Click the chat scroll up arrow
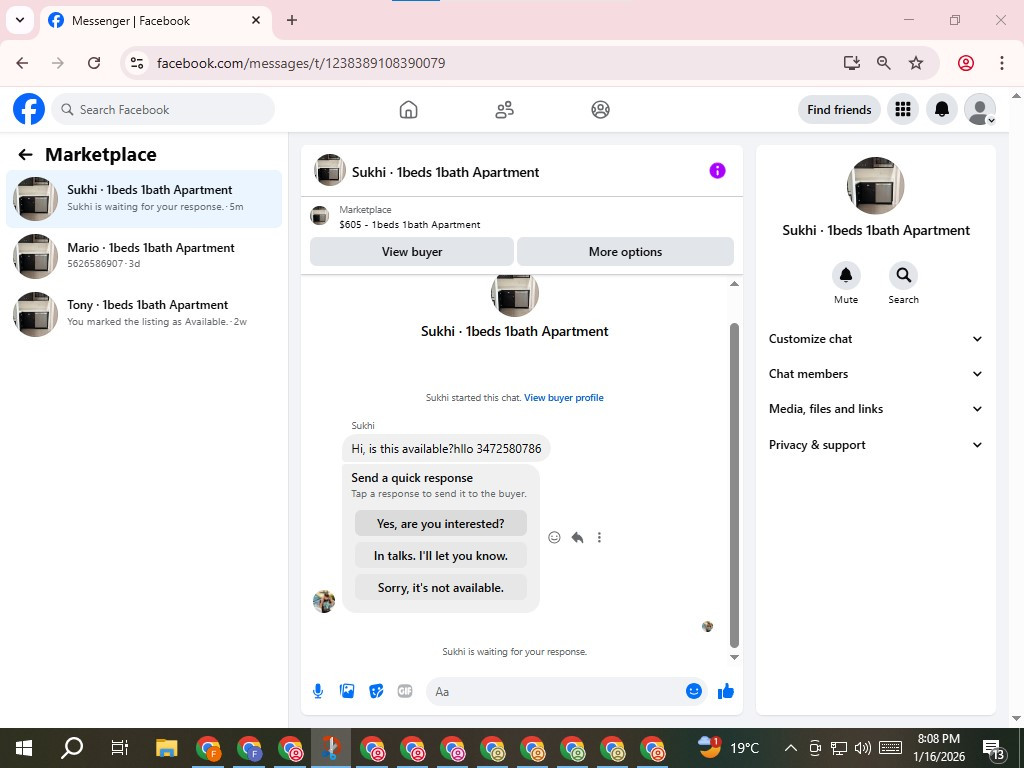The width and height of the screenshot is (1024, 768). [734, 283]
